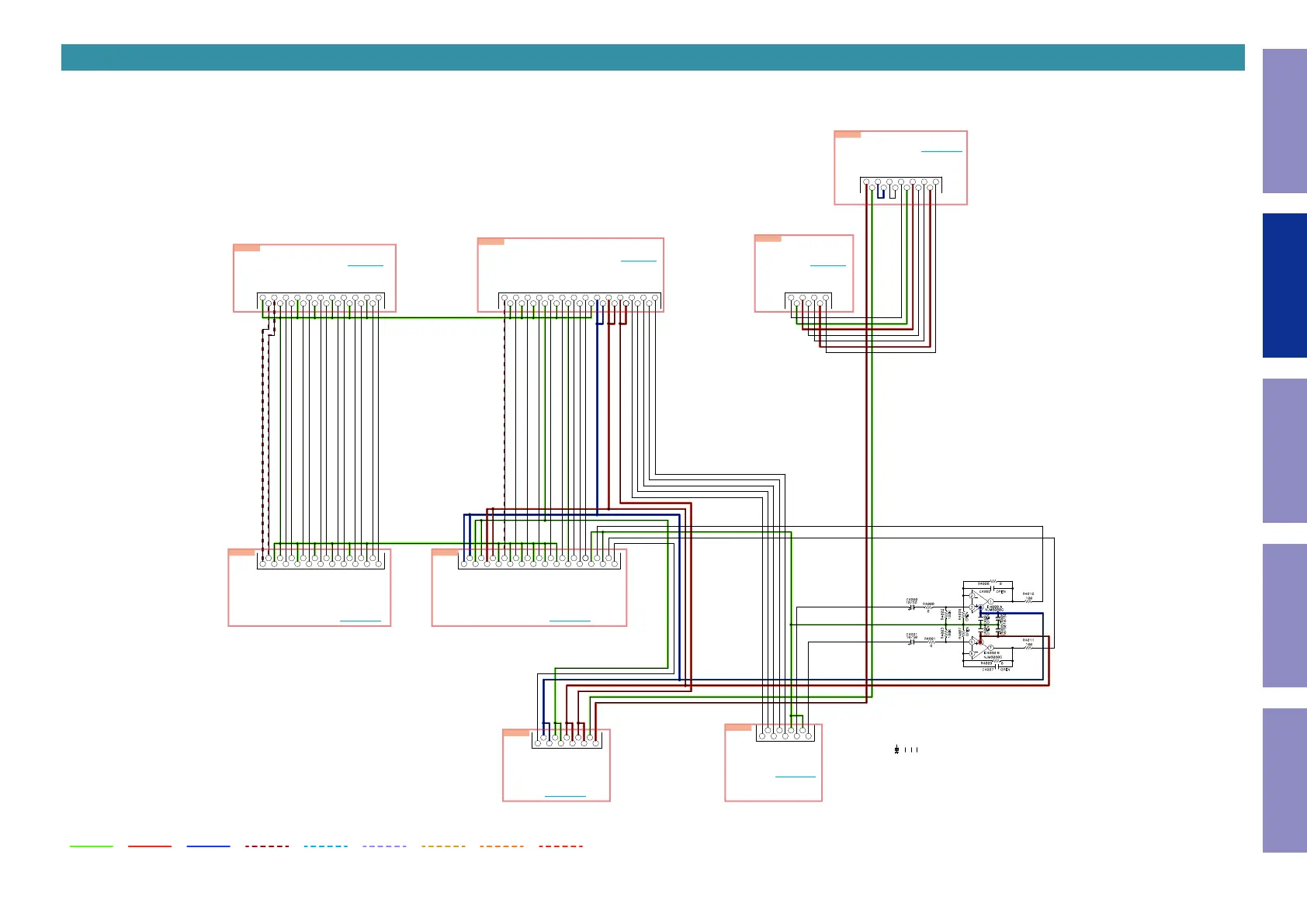Click the solid green legend line
The image size is (1307, 924).
[x=92, y=846]
